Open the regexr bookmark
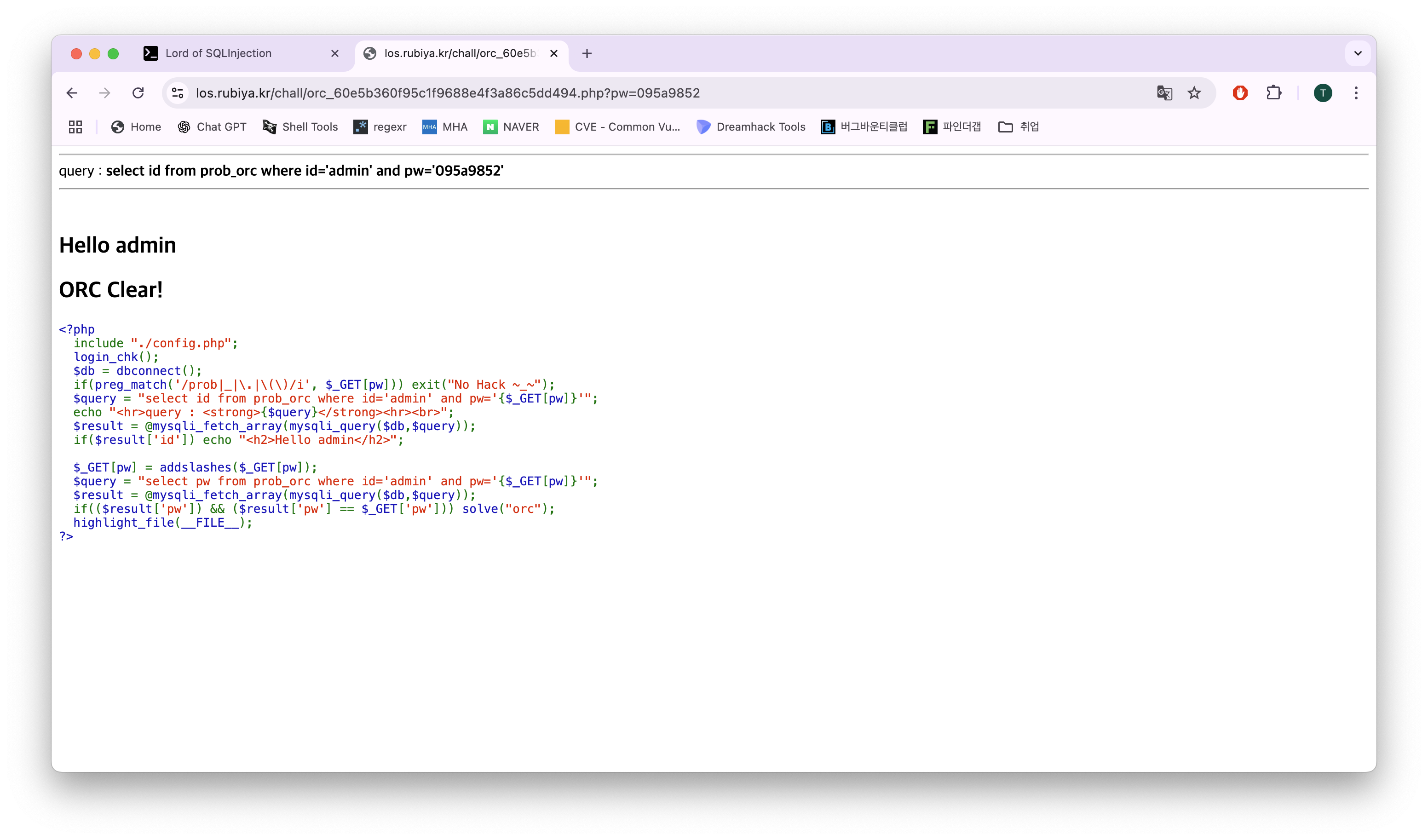Viewport: 1428px width, 840px height. click(x=380, y=127)
